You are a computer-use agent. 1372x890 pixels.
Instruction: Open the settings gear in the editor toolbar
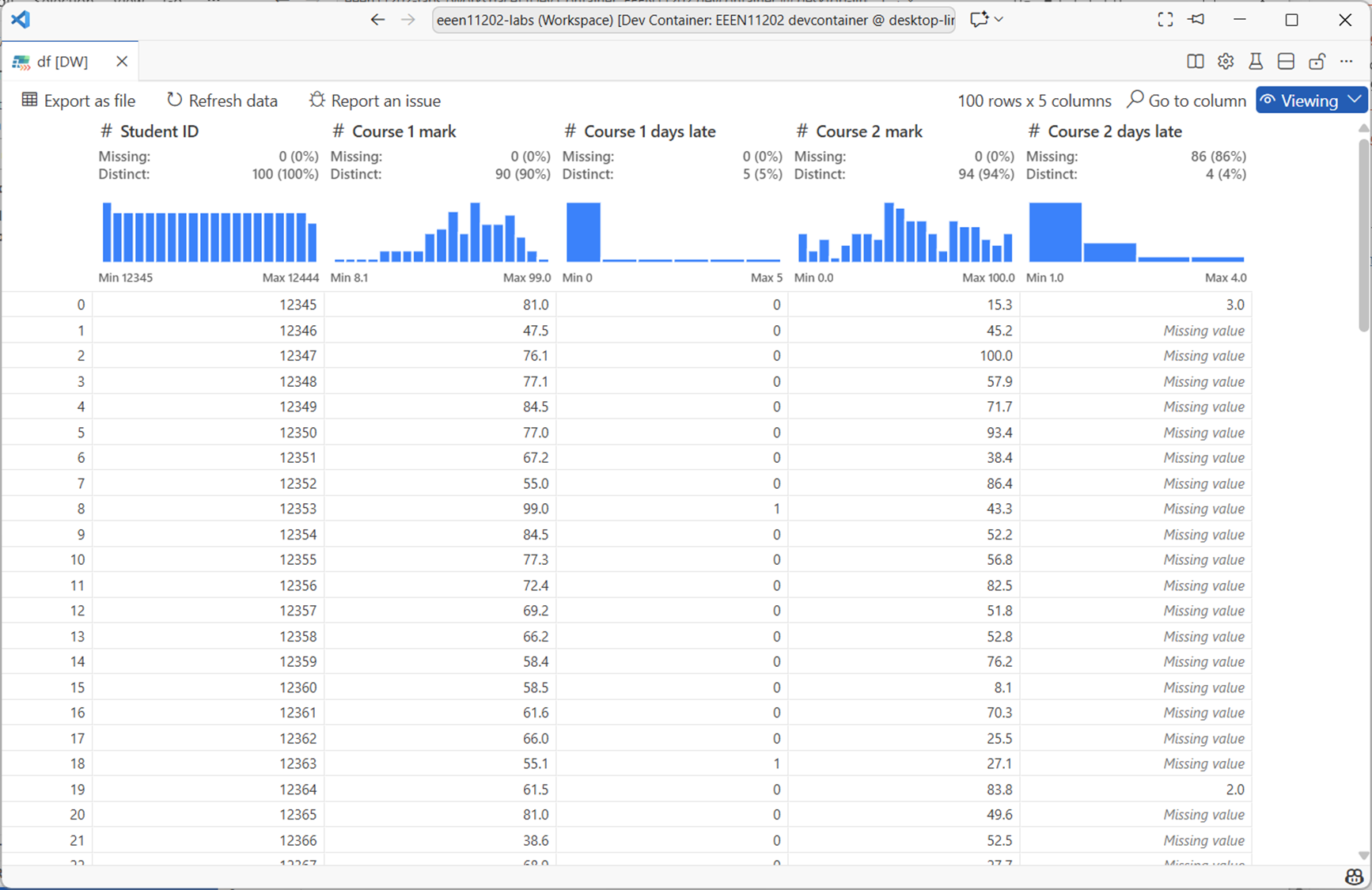click(1226, 62)
